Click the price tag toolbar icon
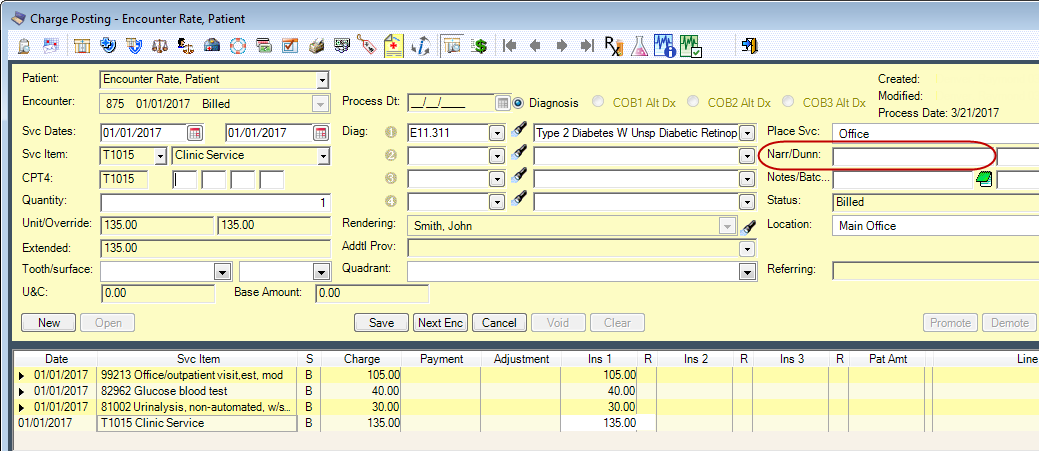Image resolution: width=1039 pixels, height=451 pixels. click(366, 46)
